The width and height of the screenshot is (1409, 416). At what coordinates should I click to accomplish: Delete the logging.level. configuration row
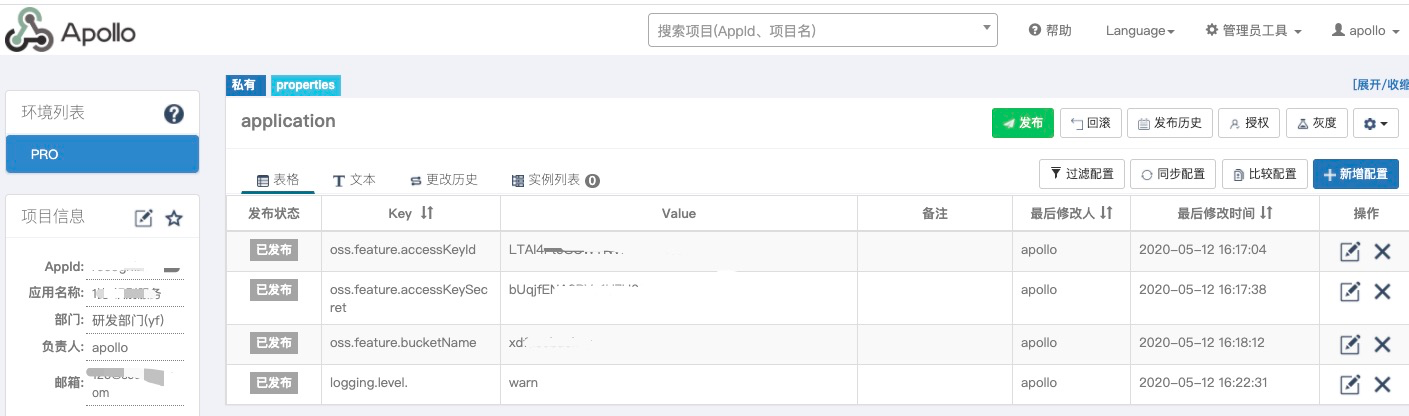(1382, 384)
